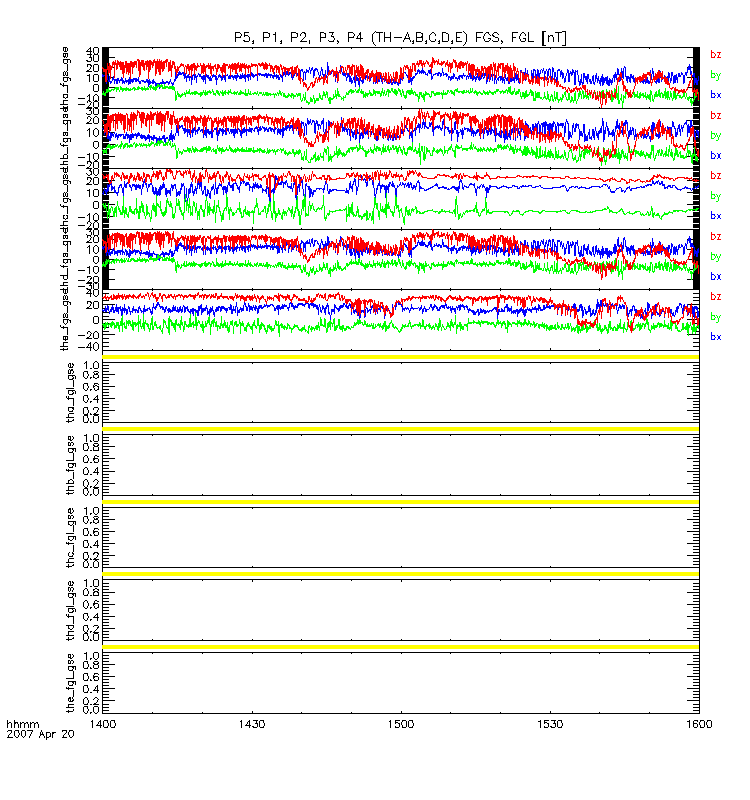Click the thd_fgl_gse y-axis label
The image size is (750, 800).
pos(70,610)
